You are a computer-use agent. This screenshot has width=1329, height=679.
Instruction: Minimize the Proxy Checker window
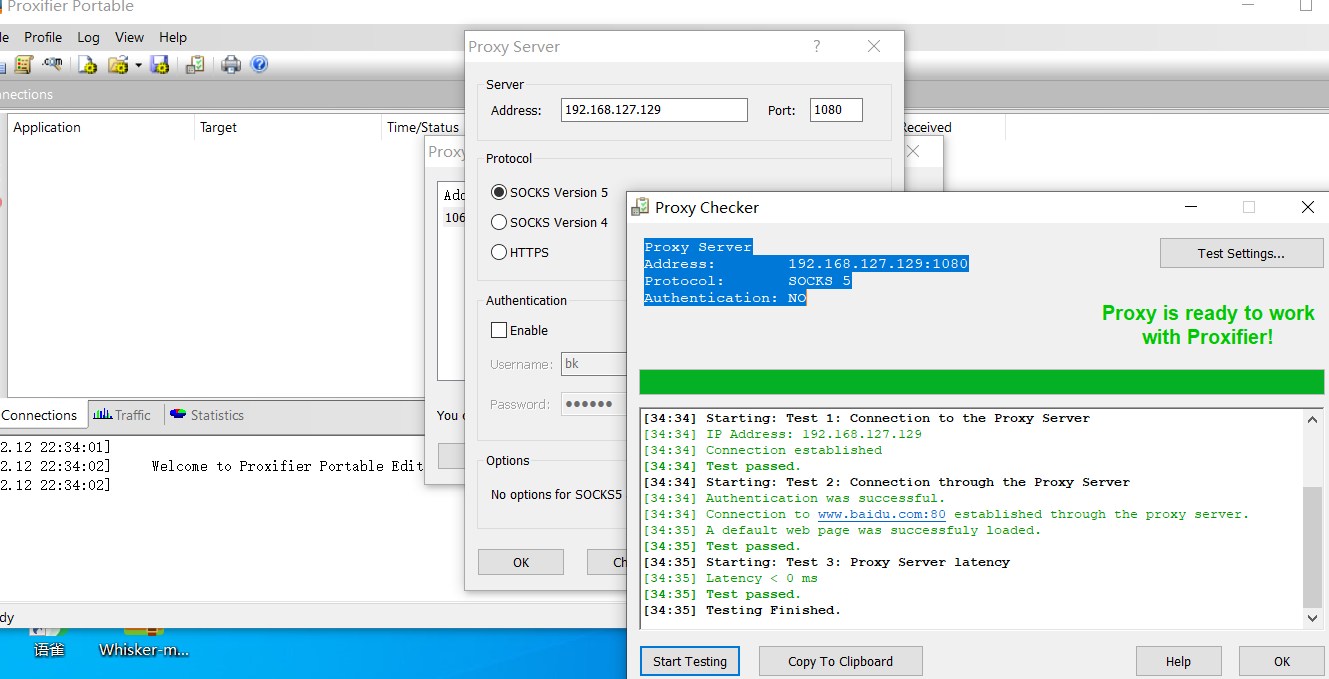tap(1191, 207)
